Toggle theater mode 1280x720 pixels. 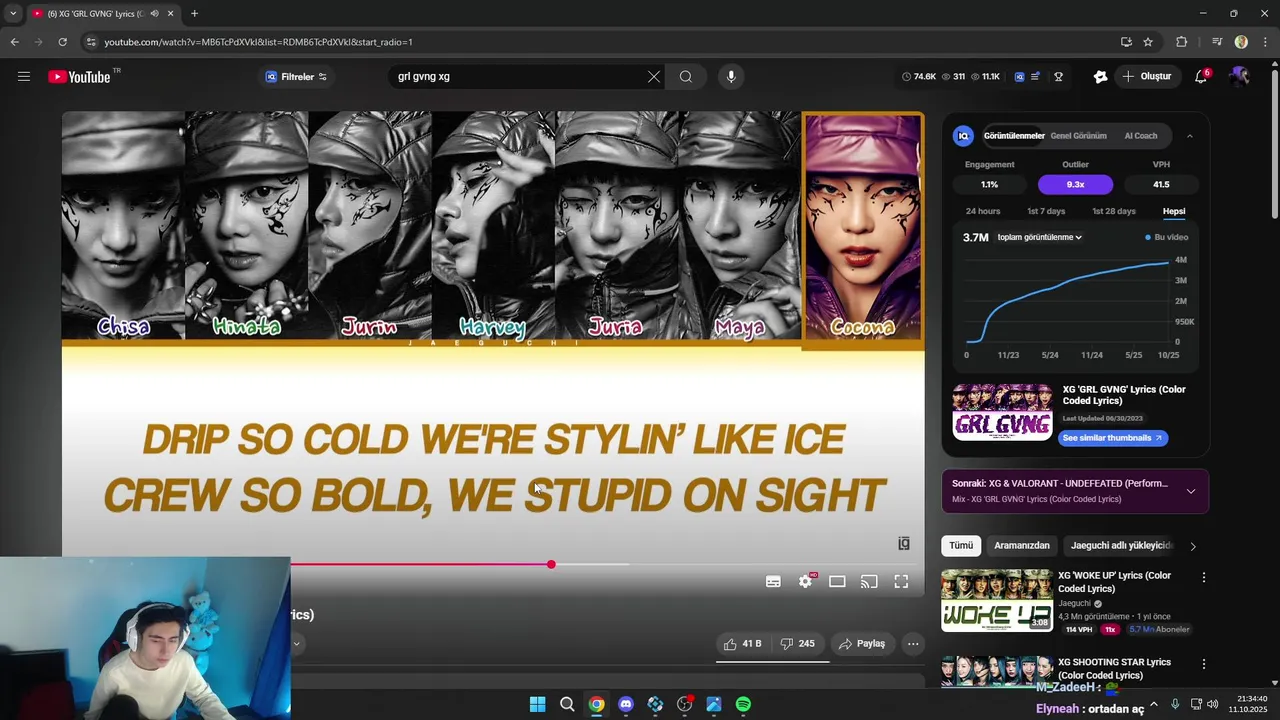click(837, 582)
